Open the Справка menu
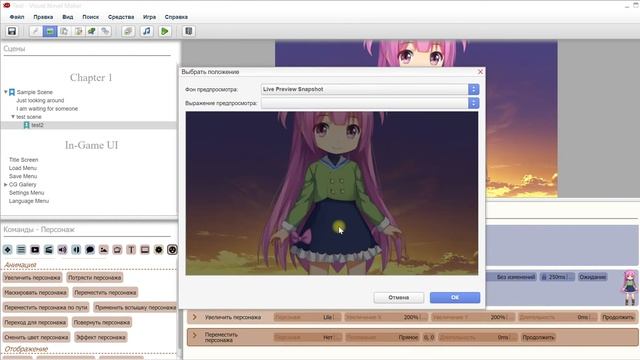The image size is (640, 360). pyautogui.click(x=176, y=17)
